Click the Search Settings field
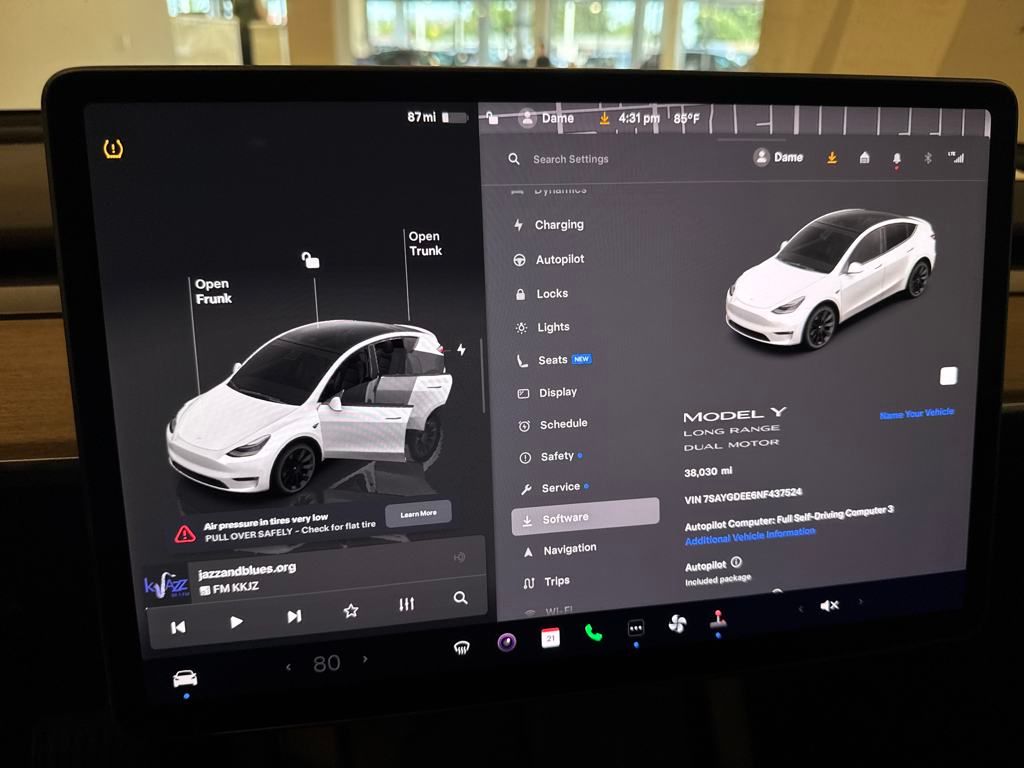The height and width of the screenshot is (768, 1024). [x=570, y=159]
